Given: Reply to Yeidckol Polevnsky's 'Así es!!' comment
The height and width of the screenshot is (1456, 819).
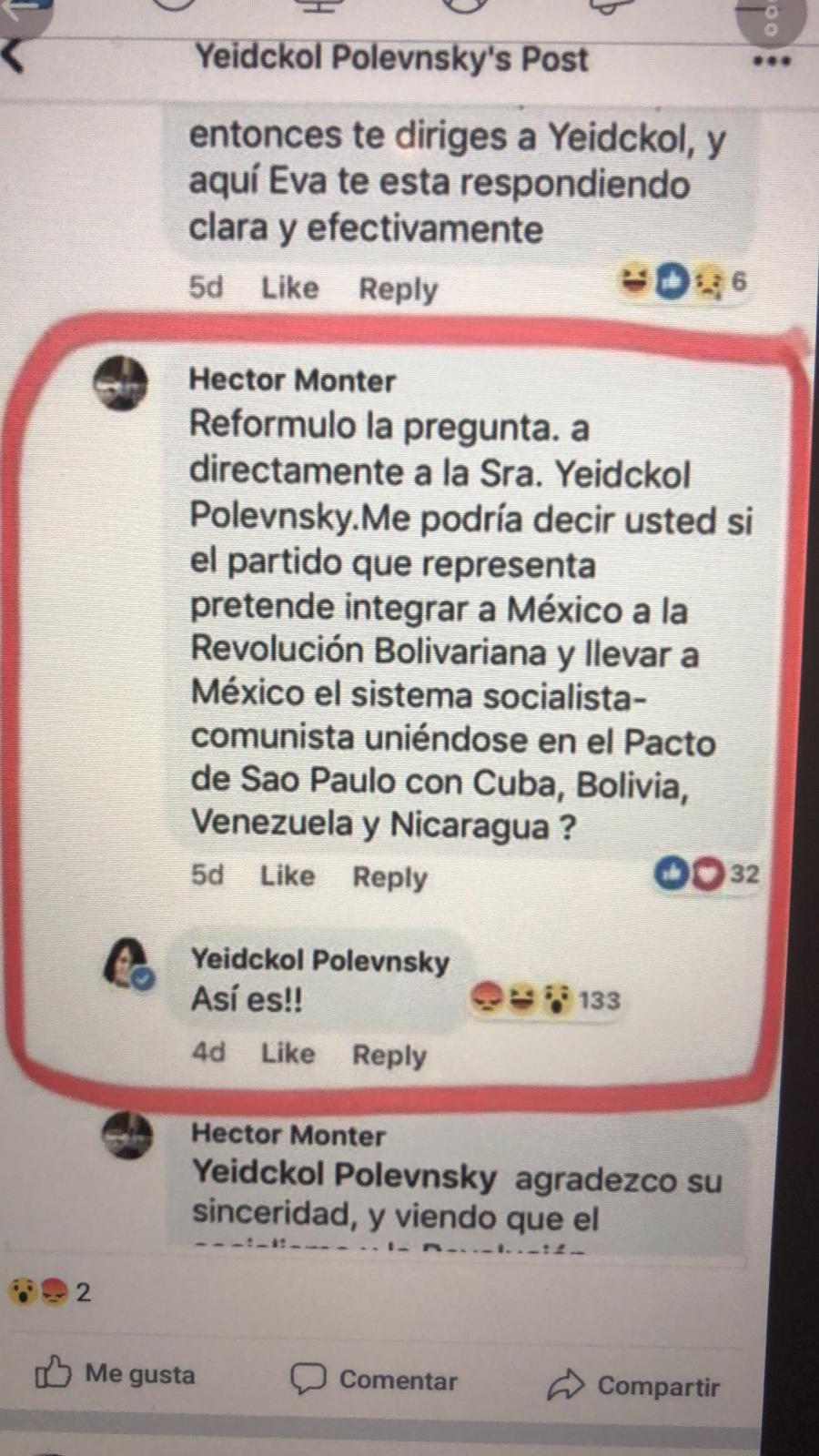Looking at the screenshot, I should tap(389, 1056).
